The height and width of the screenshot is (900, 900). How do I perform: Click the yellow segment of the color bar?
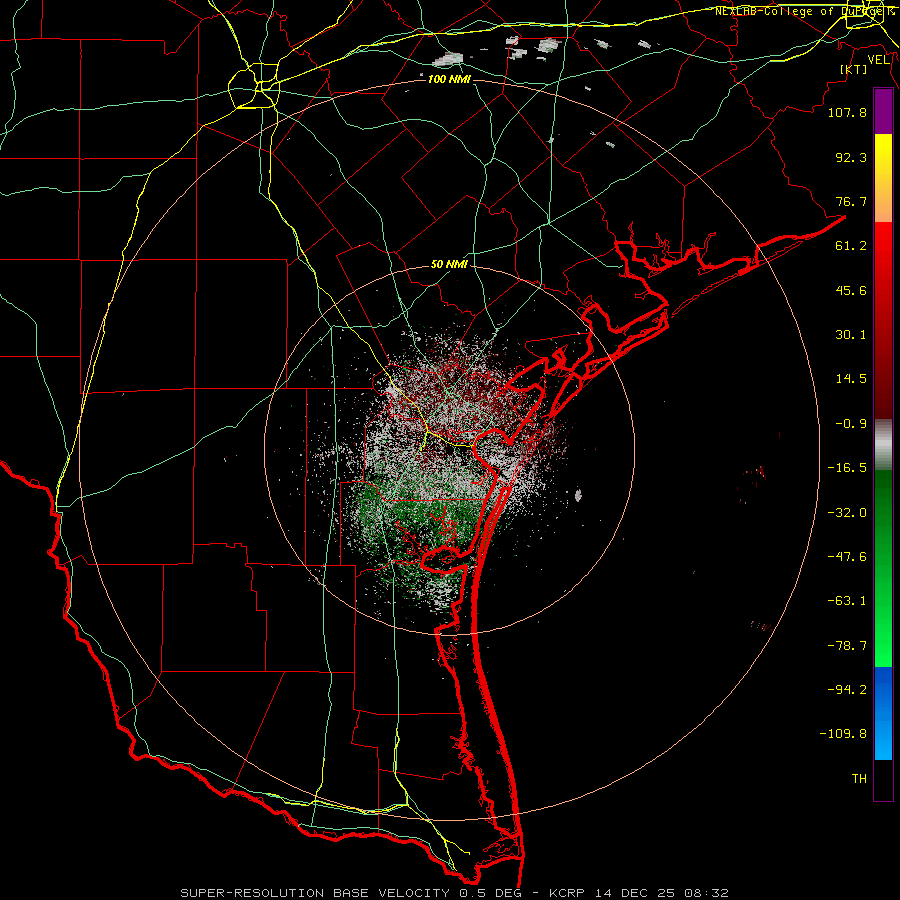[x=883, y=178]
